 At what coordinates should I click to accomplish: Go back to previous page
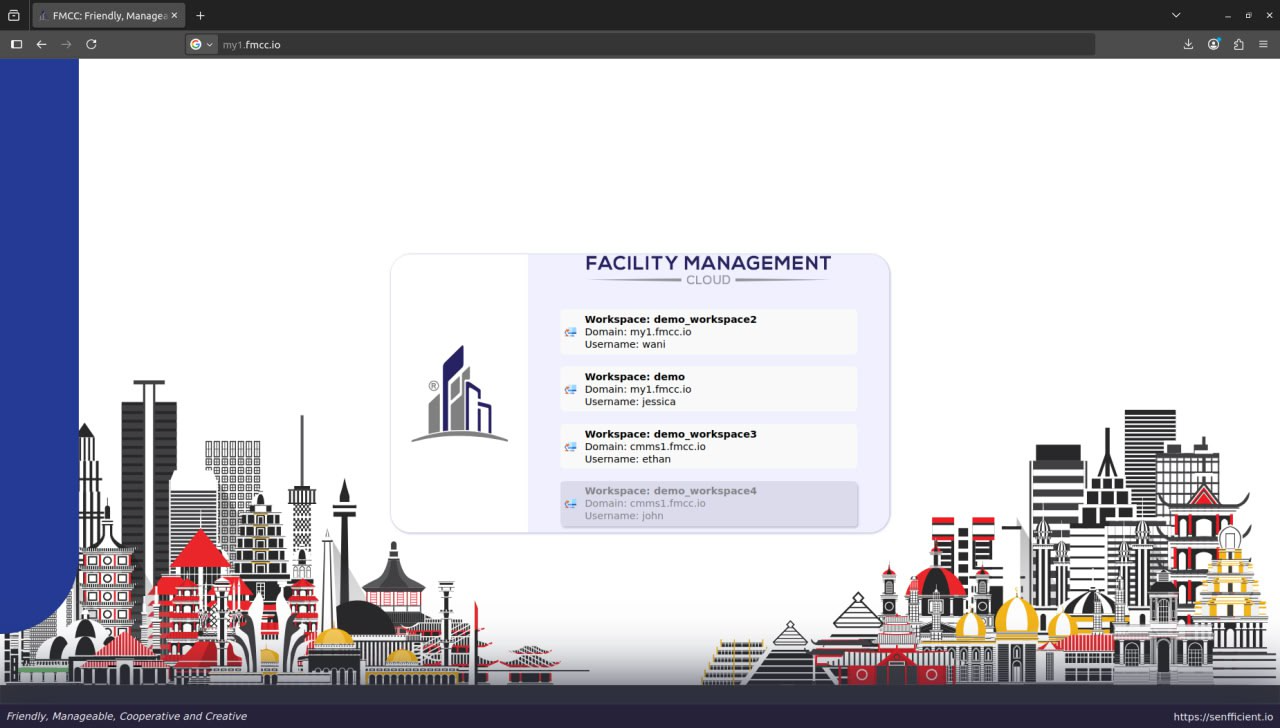click(41, 44)
